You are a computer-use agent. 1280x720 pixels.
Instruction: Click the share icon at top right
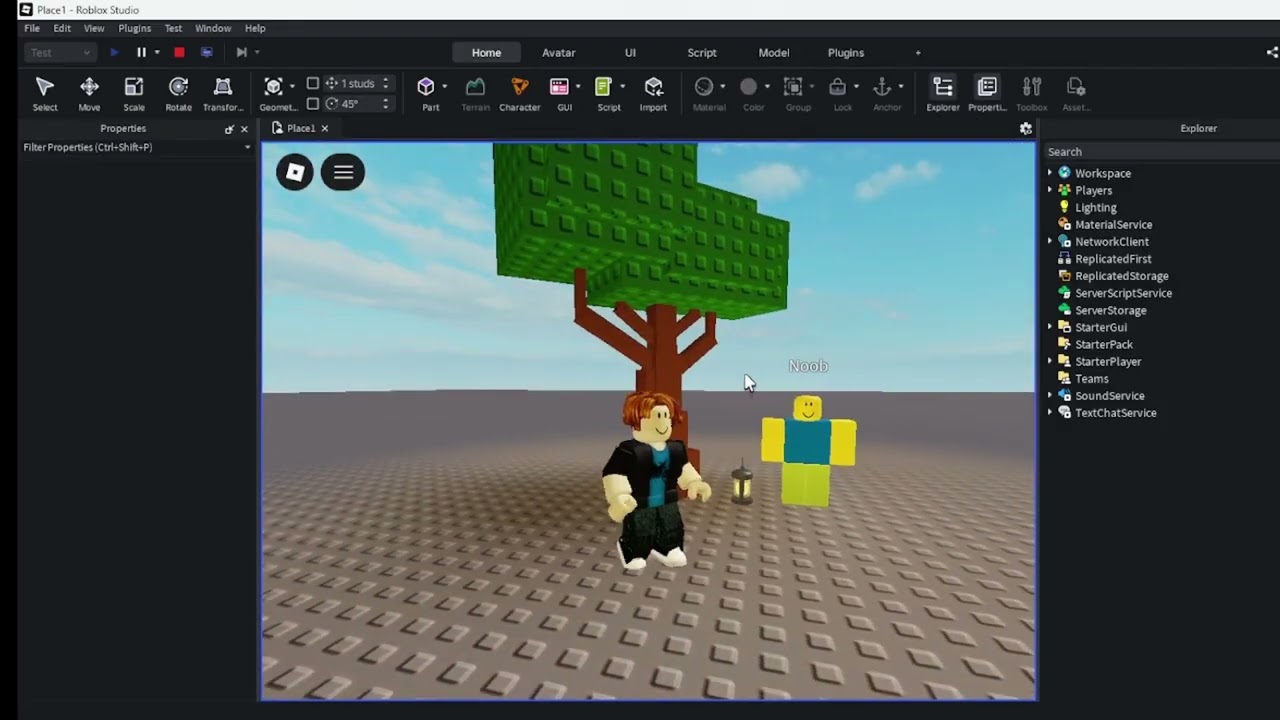[1272, 52]
